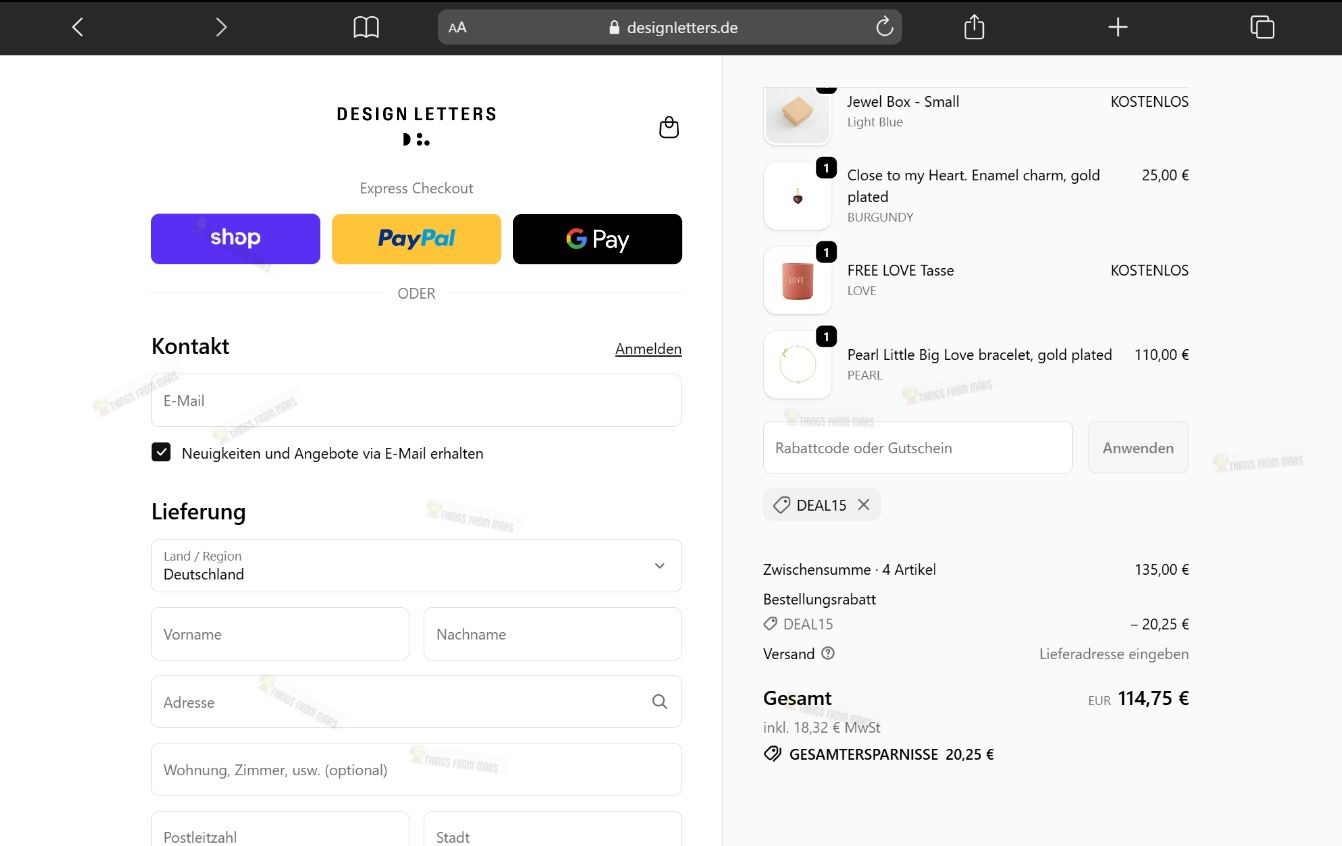
Task: Focus the E-Mail input field
Action: (x=416, y=400)
